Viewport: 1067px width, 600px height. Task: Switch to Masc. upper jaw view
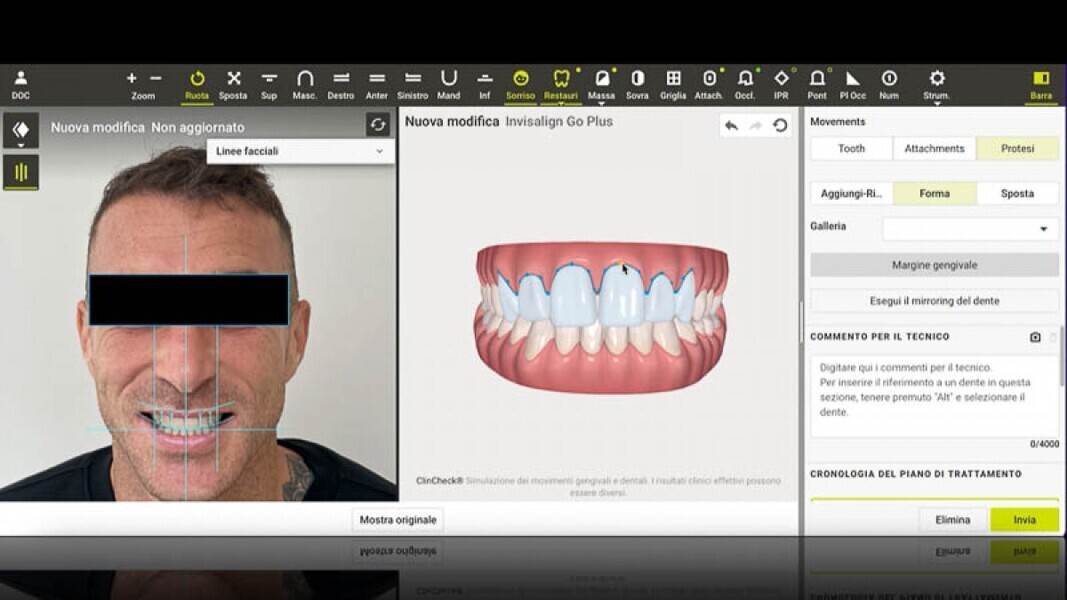click(x=305, y=83)
